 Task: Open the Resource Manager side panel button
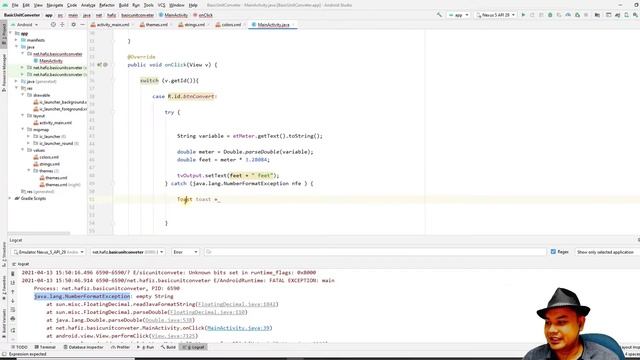[x=4, y=73]
